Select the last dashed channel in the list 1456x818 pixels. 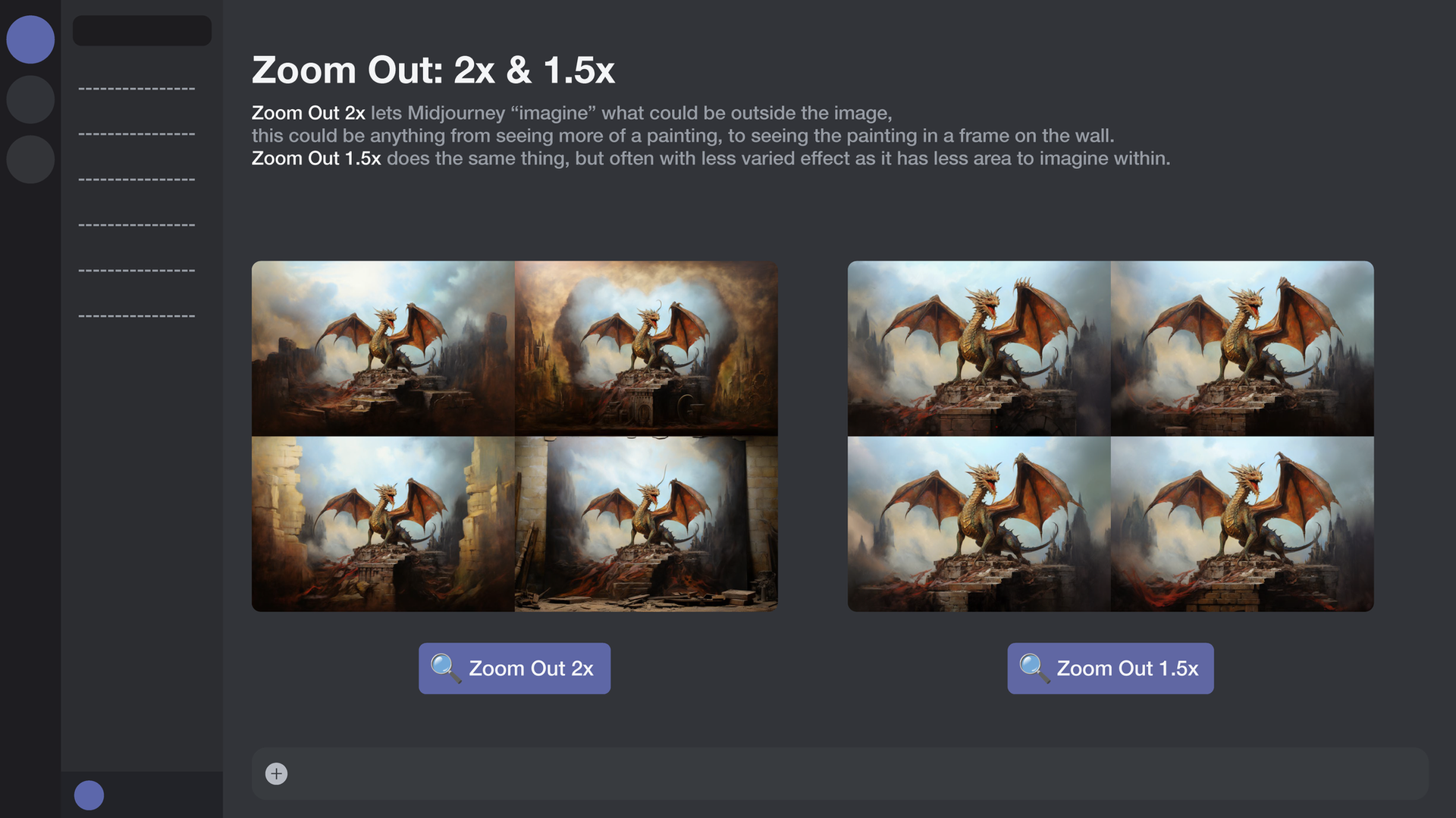pyautogui.click(x=136, y=316)
